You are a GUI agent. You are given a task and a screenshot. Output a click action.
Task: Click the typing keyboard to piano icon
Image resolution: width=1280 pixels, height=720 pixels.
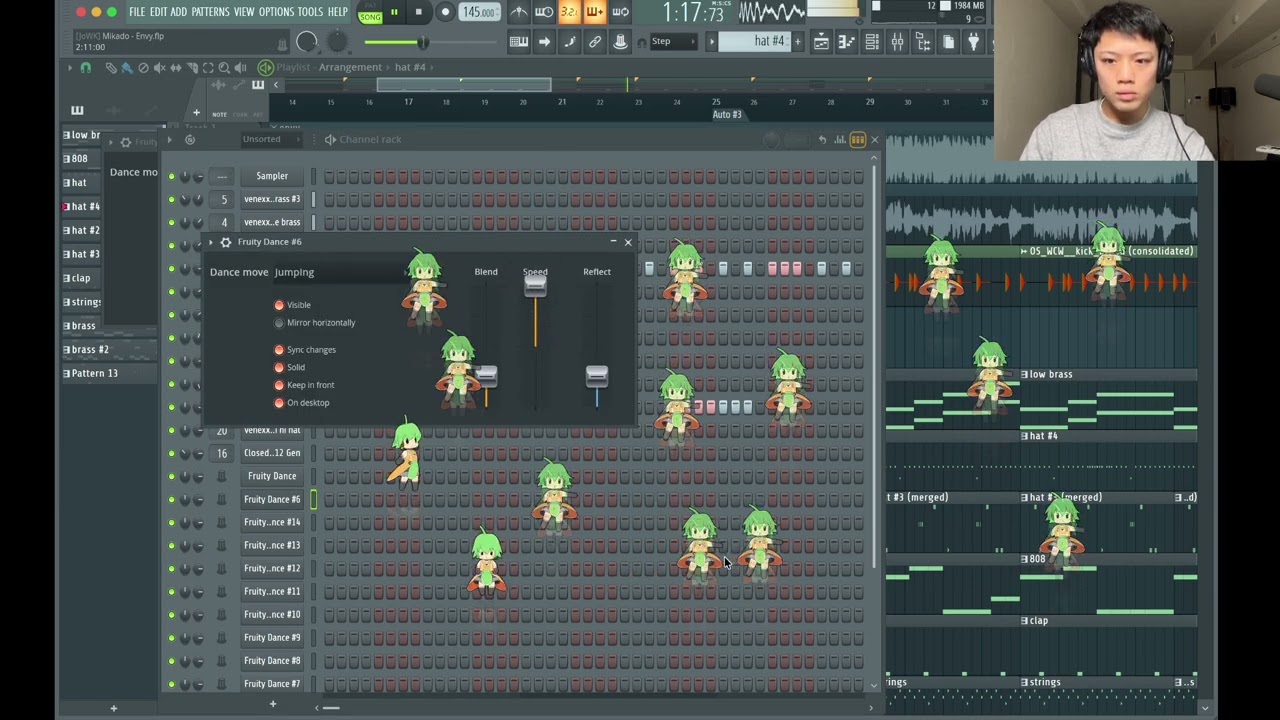click(x=519, y=42)
